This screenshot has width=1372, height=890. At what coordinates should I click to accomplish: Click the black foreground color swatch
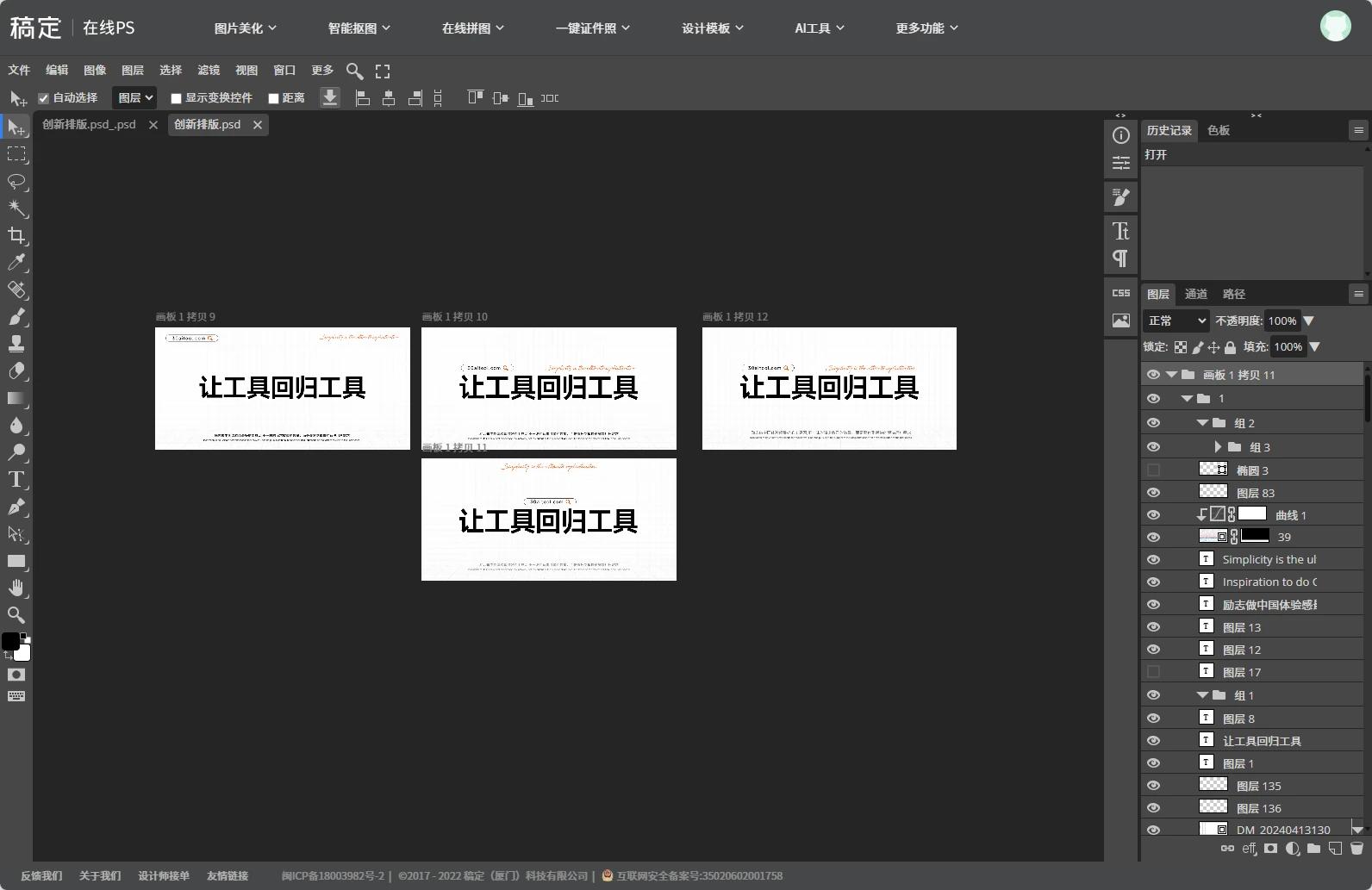10,642
